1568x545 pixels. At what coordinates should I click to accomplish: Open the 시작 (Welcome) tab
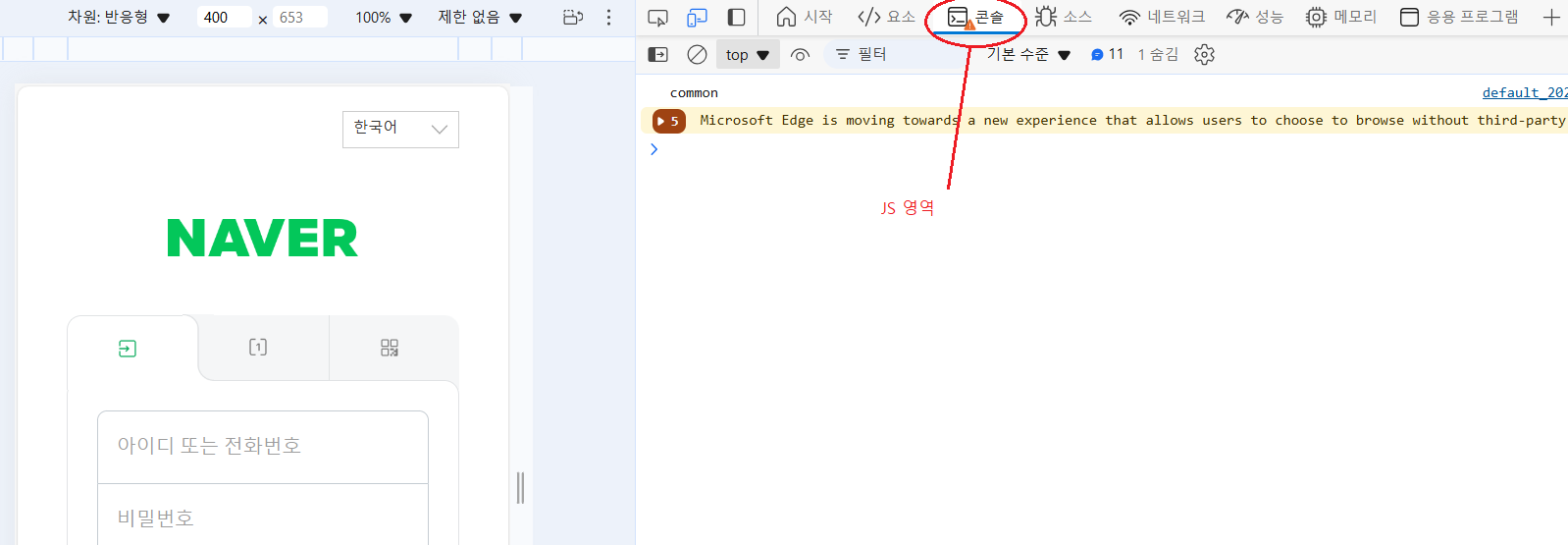point(804,17)
